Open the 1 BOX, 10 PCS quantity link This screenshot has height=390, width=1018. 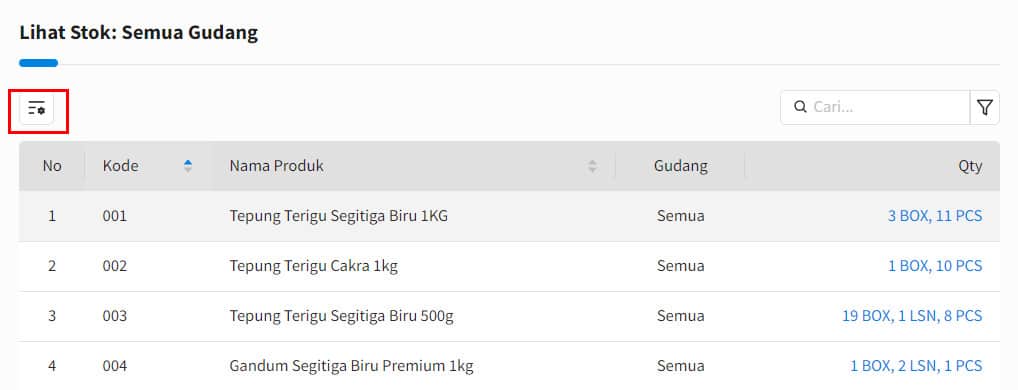click(x=935, y=266)
